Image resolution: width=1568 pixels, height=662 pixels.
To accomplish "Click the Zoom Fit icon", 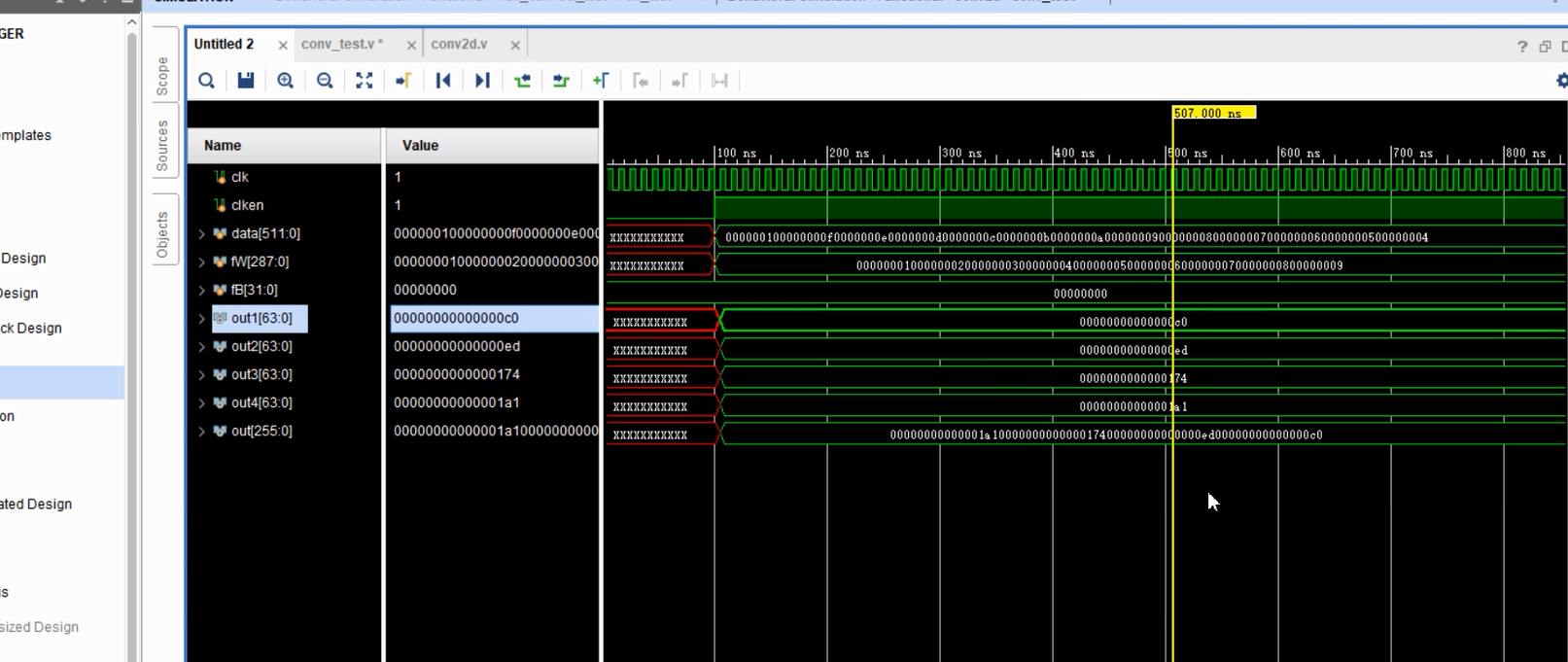I will (x=364, y=81).
